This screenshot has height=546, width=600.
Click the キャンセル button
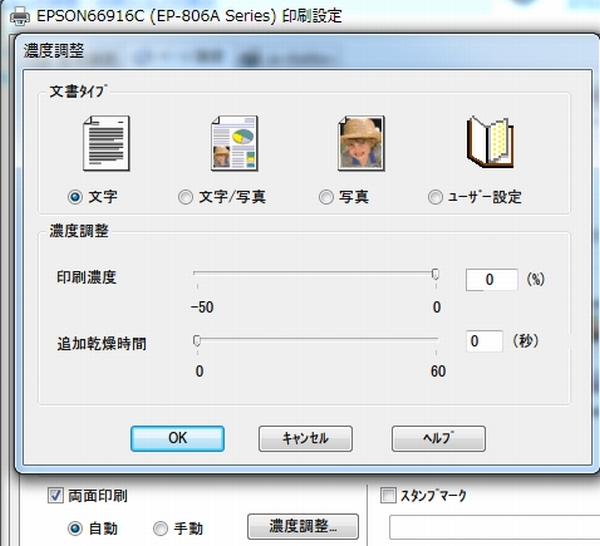click(x=305, y=438)
